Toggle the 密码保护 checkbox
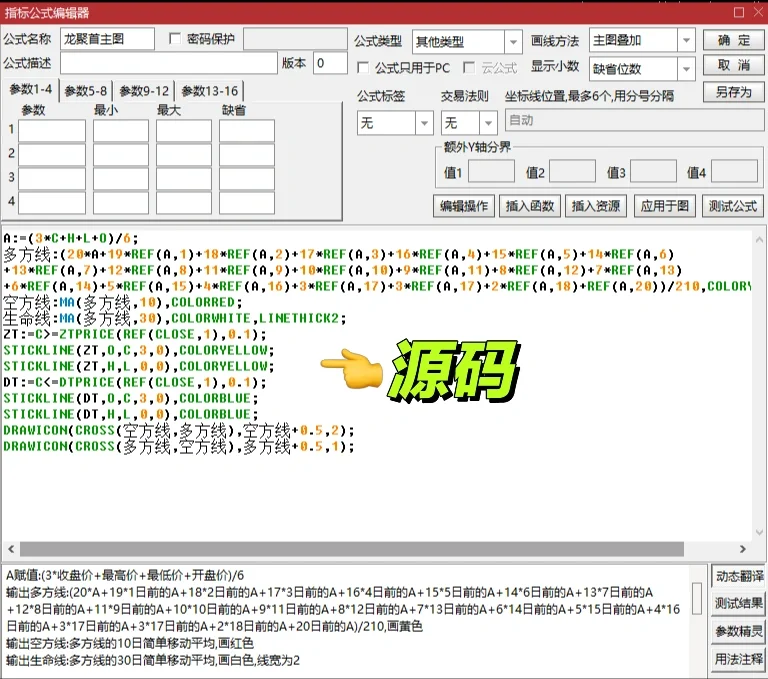Viewport: 768px width, 679px height. point(174,39)
